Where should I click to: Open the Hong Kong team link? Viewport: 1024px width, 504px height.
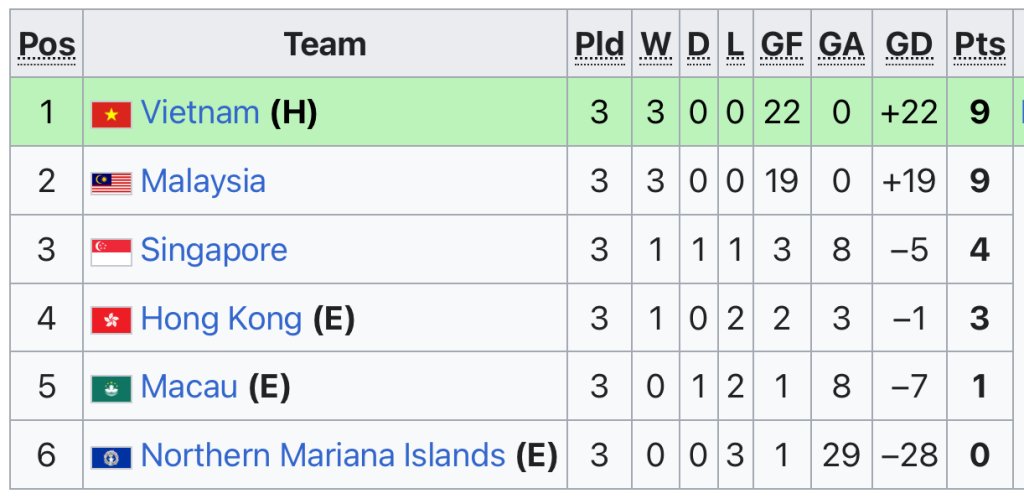click(221, 318)
